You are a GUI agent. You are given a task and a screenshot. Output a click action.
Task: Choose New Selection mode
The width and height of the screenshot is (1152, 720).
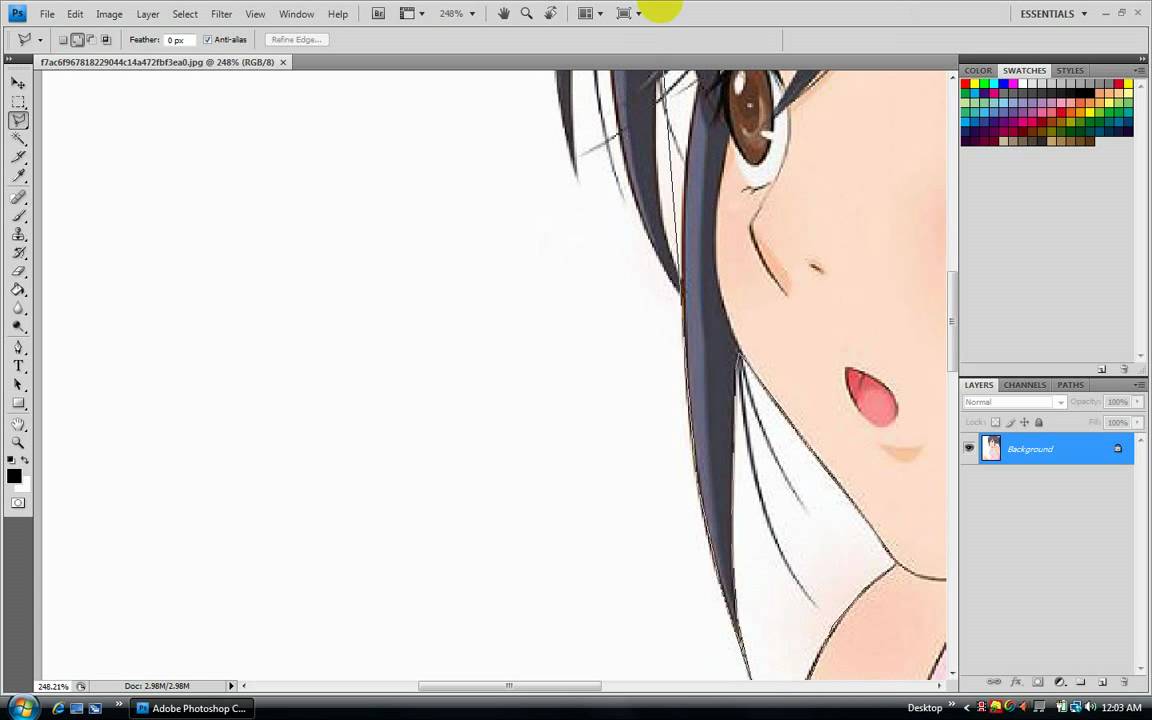tap(63, 40)
